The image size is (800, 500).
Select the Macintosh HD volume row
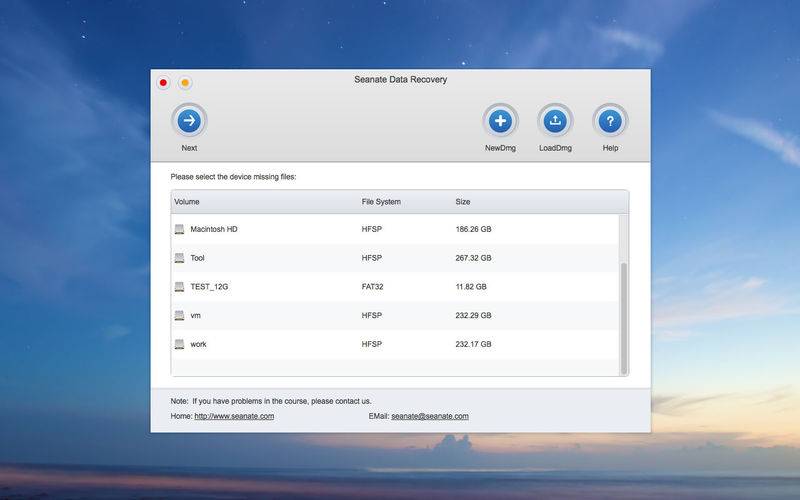(x=395, y=229)
